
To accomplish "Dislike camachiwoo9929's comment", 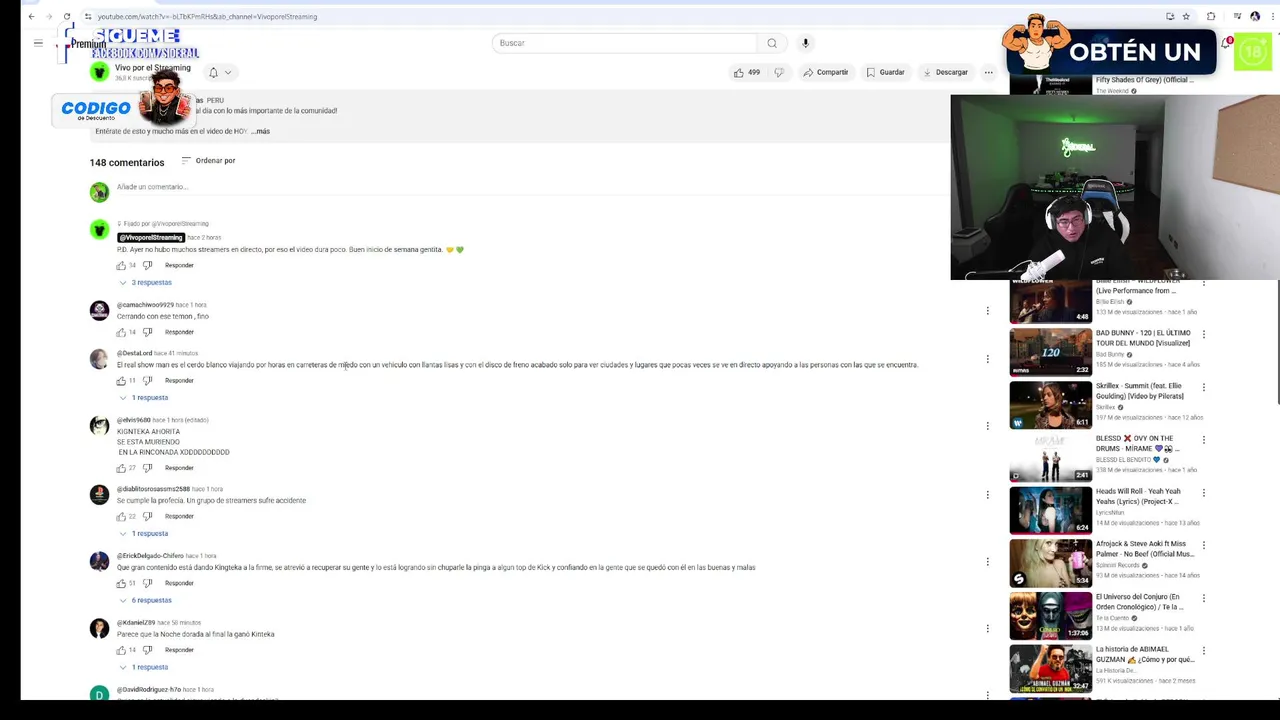I will (x=147, y=332).
